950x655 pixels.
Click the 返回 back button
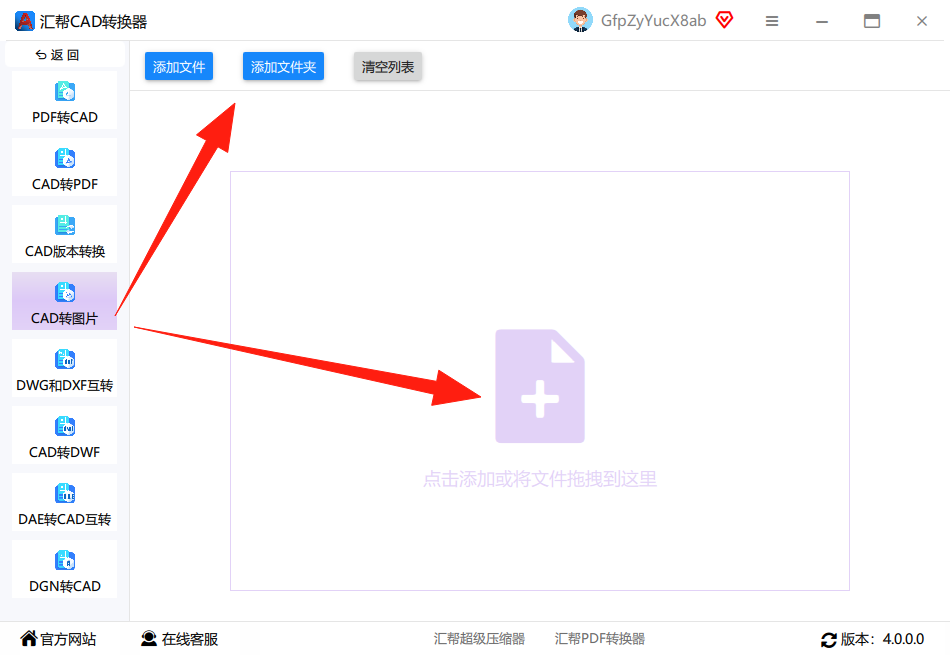tap(57, 55)
